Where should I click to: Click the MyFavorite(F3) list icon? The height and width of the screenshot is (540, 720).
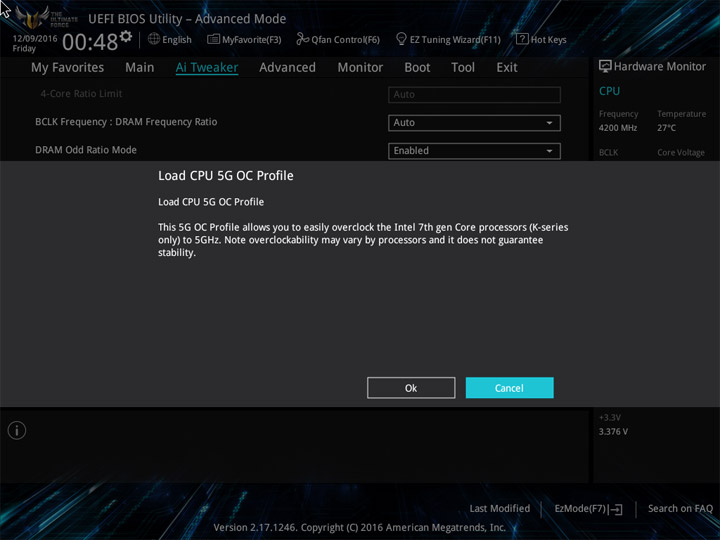click(x=213, y=39)
